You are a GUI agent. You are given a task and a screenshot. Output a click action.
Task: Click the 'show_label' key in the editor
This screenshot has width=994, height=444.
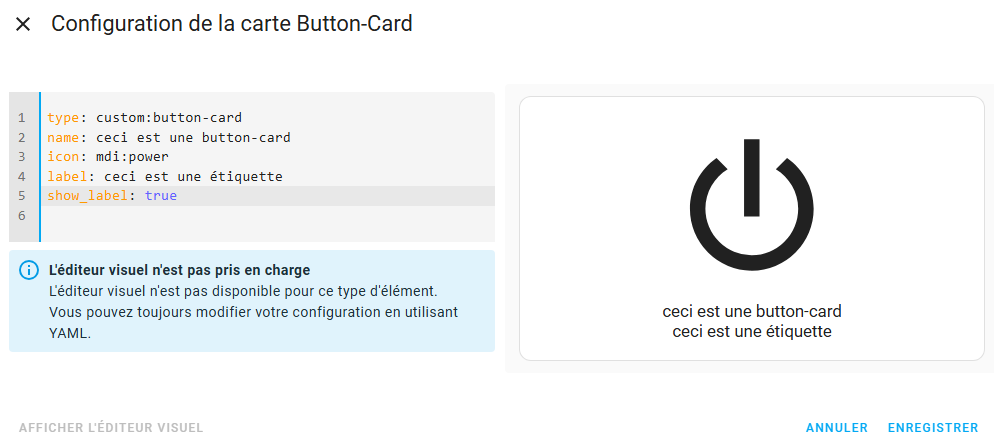(88, 196)
